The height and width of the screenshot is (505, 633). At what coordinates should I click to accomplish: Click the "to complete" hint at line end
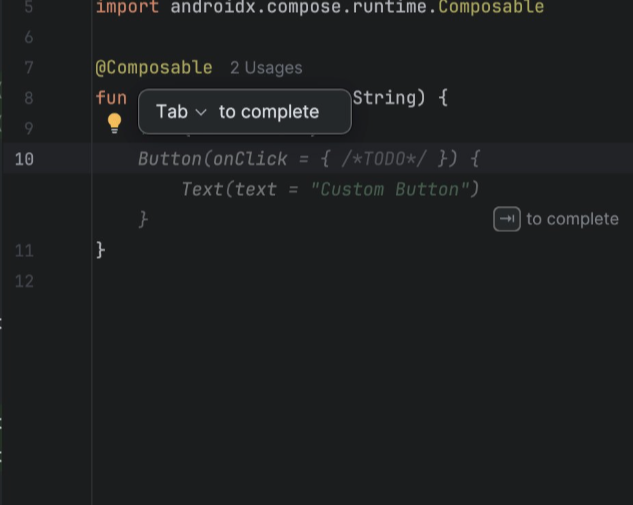[572, 219]
